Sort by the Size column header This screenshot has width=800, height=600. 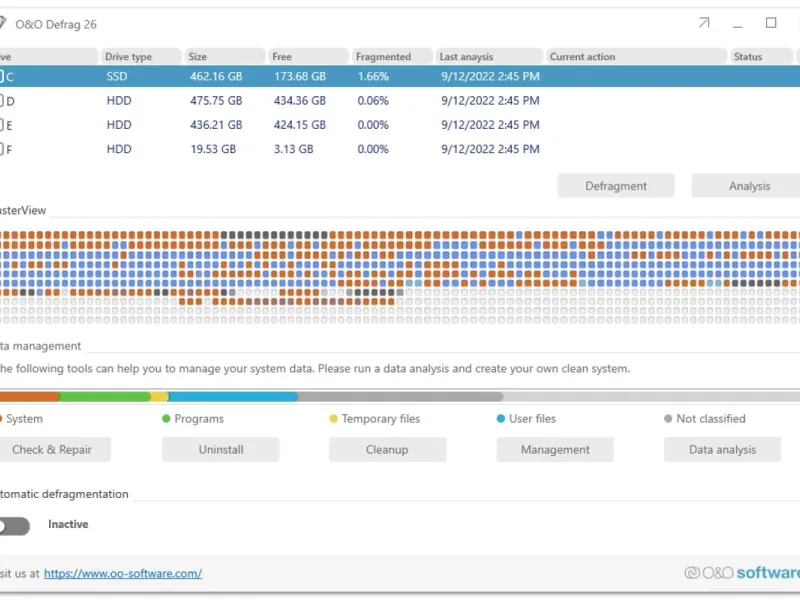[224, 57]
